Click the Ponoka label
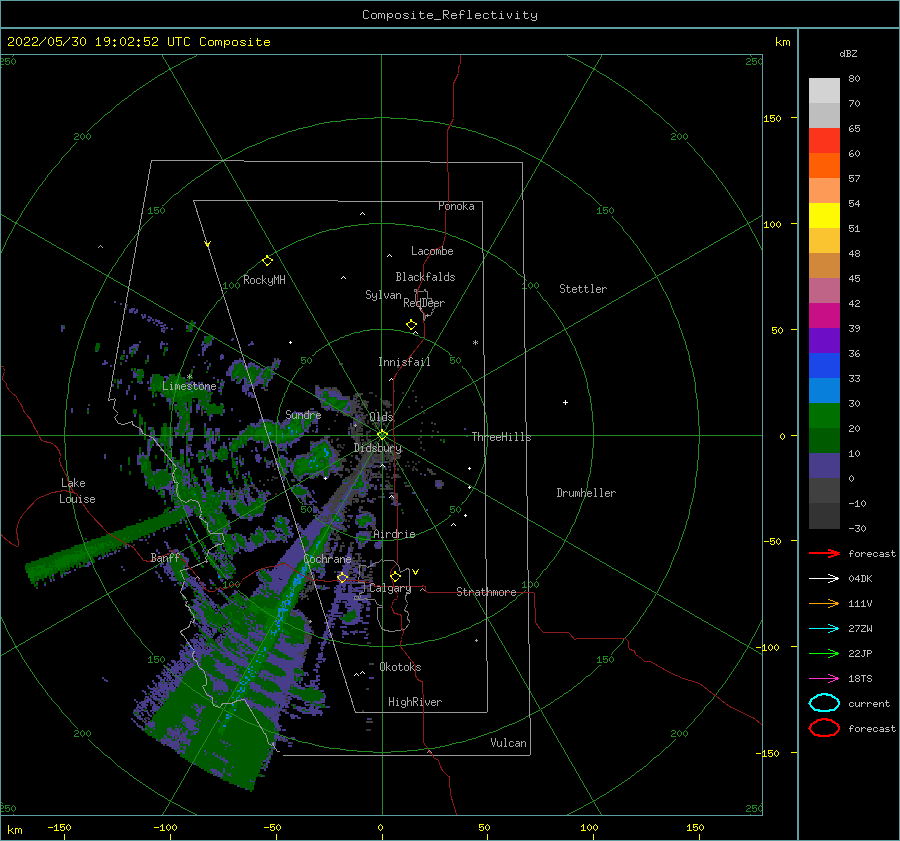 click(456, 207)
